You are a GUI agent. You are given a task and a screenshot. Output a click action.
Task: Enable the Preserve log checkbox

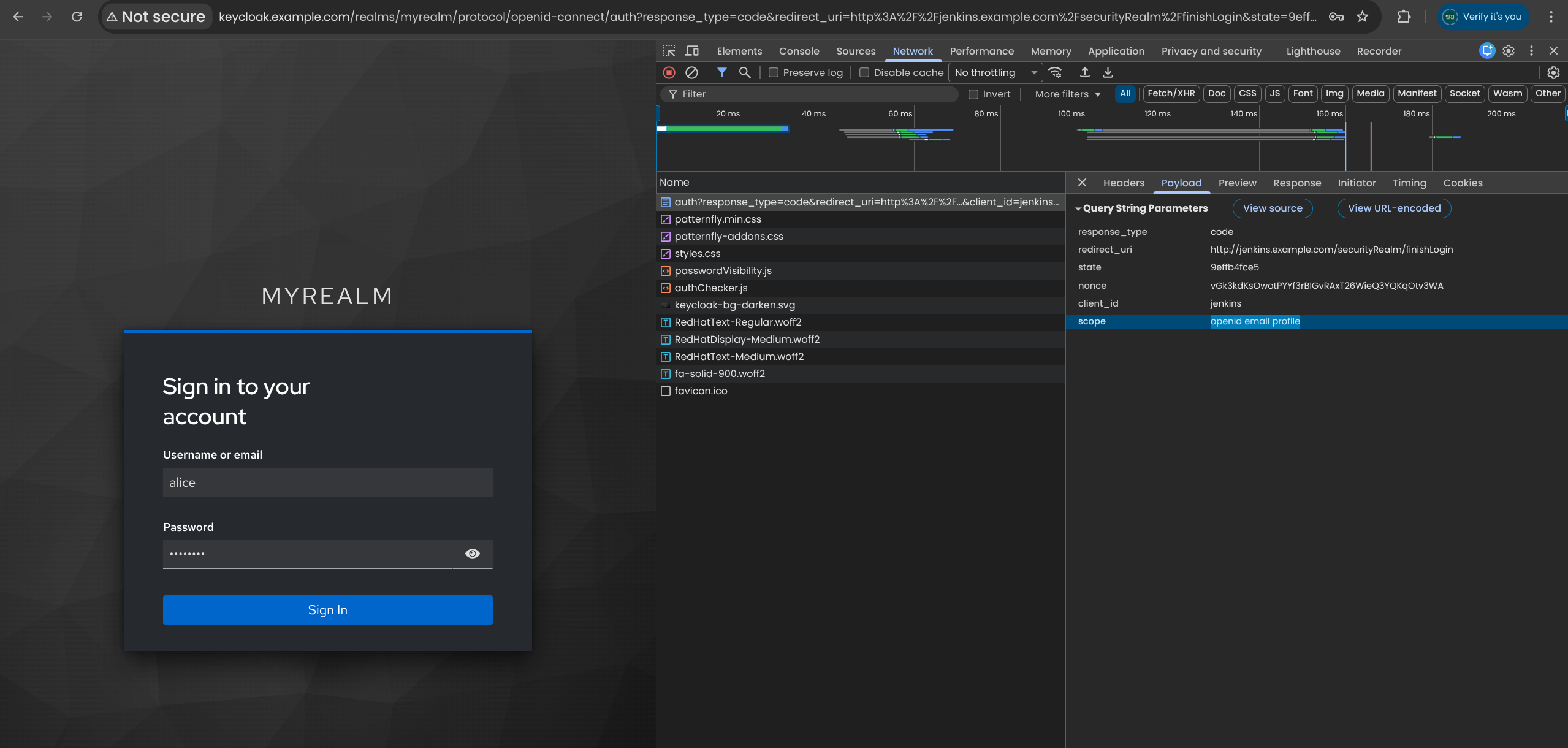[774, 72]
